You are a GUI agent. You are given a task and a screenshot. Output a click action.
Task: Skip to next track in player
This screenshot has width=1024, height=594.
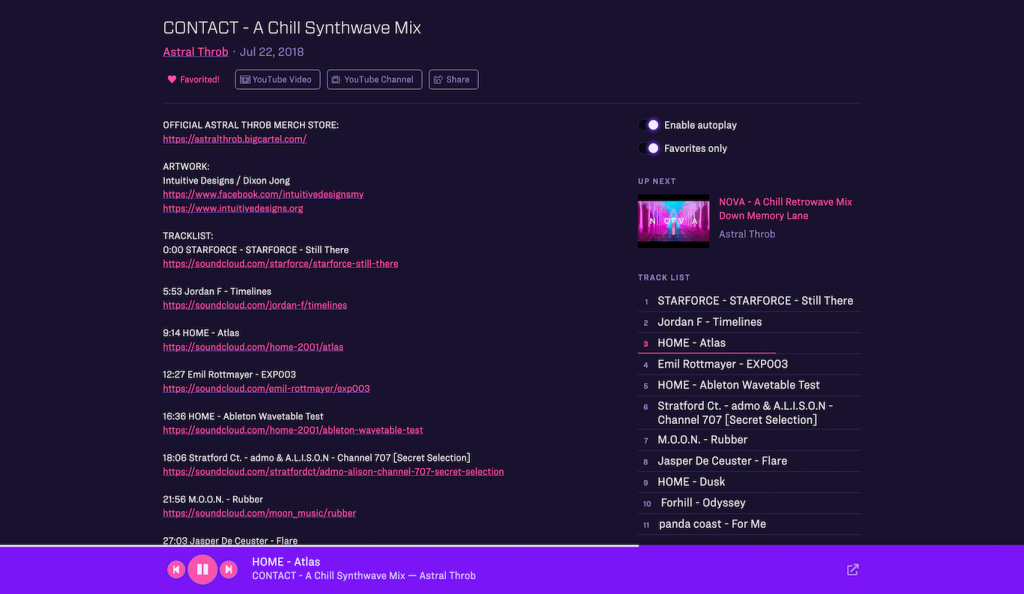click(x=229, y=569)
